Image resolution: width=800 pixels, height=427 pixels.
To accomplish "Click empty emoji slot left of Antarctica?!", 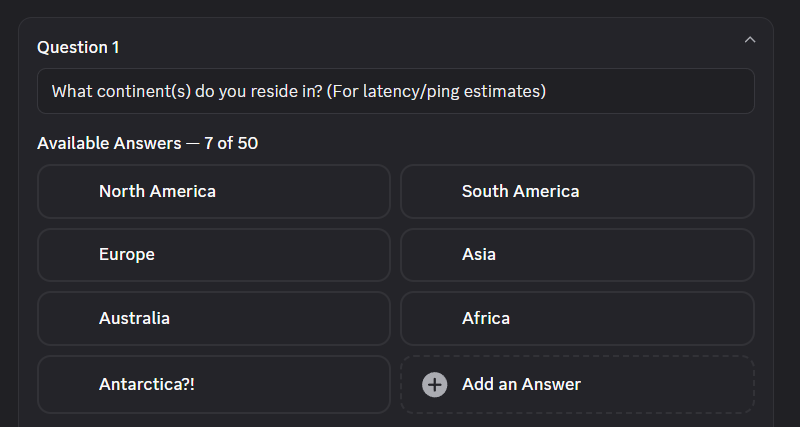I will click(70, 384).
